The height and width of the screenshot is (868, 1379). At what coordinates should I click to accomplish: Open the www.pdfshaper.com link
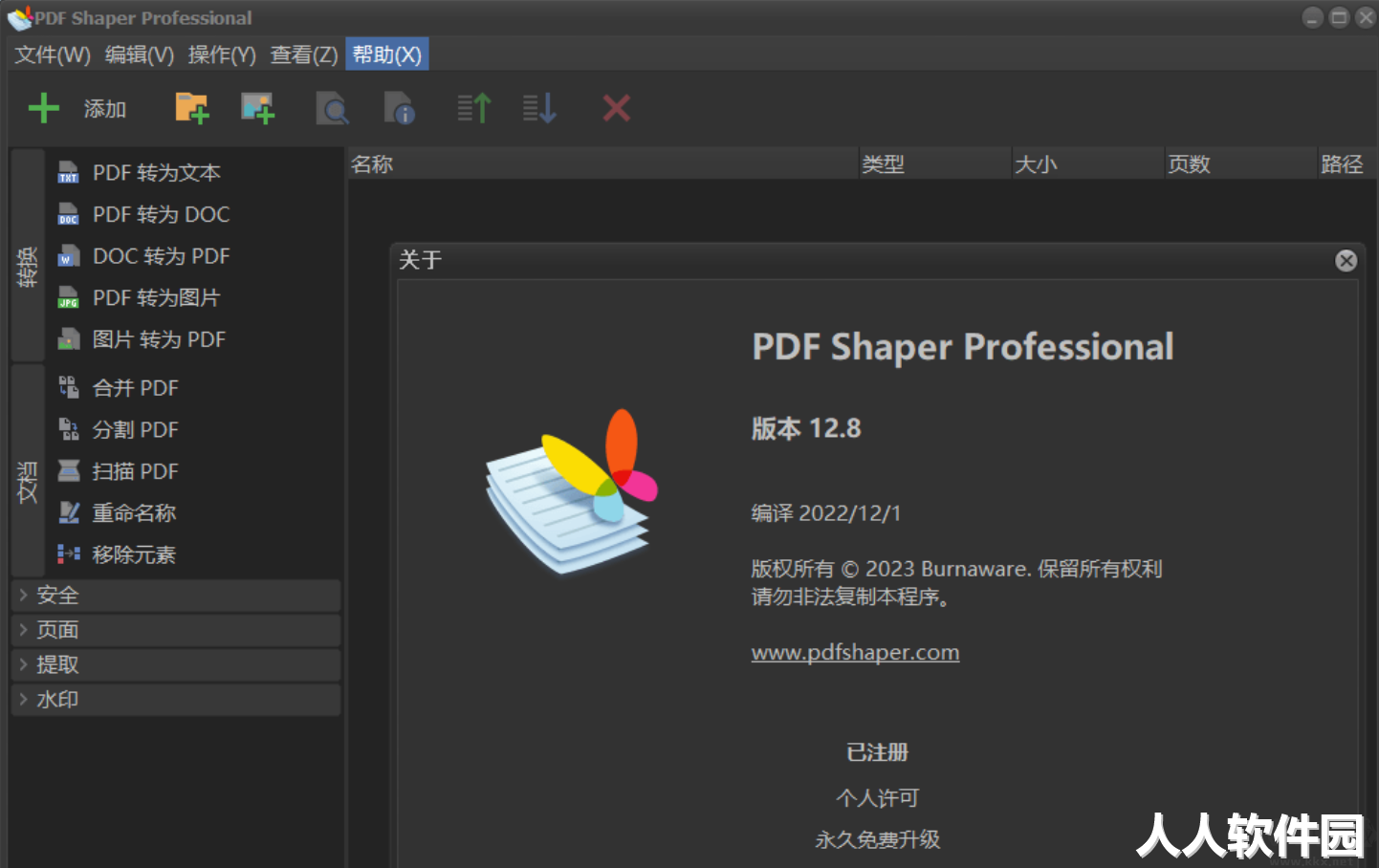pos(855,653)
